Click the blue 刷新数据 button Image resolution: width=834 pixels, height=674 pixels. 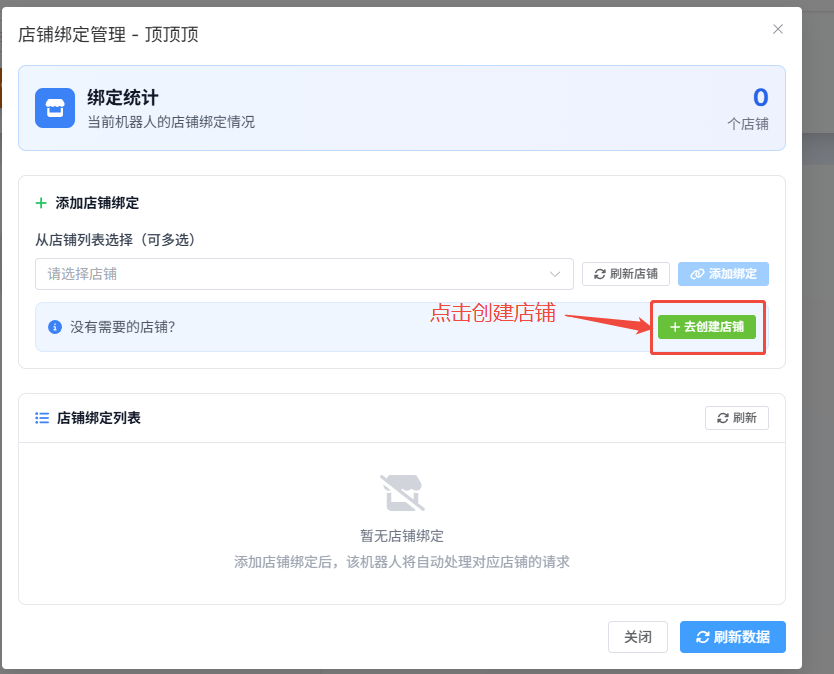[732, 637]
